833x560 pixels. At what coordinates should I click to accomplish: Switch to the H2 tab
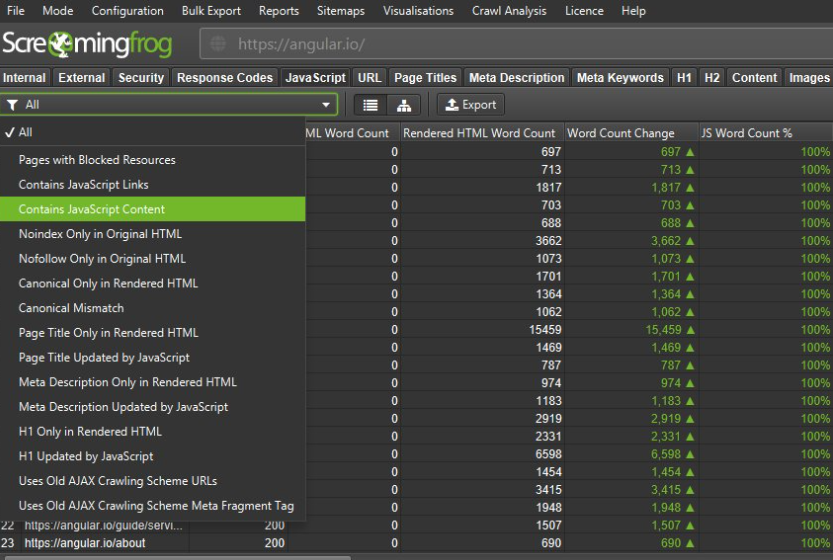click(x=712, y=78)
